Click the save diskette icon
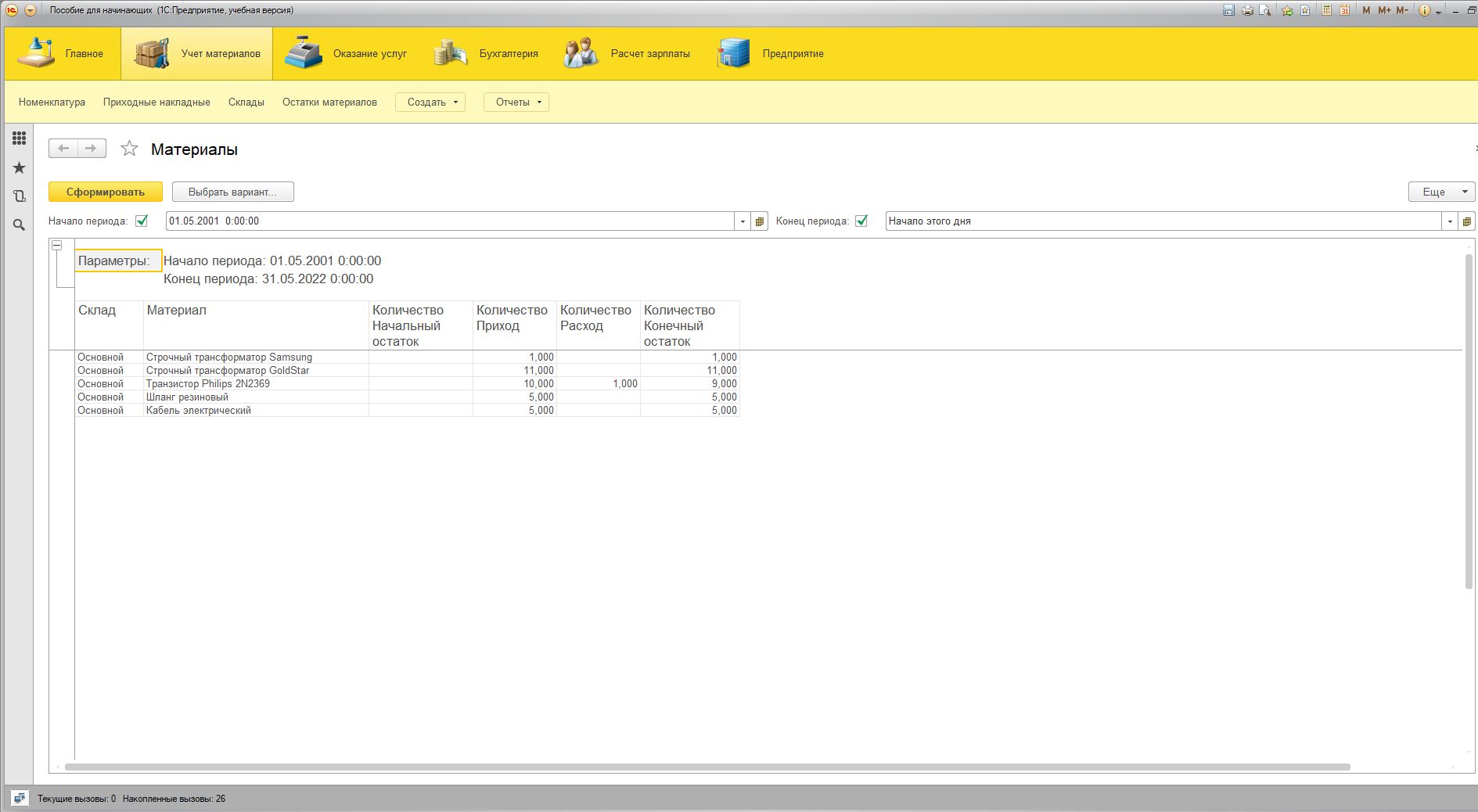This screenshot has height=812, width=1478. click(x=1228, y=10)
